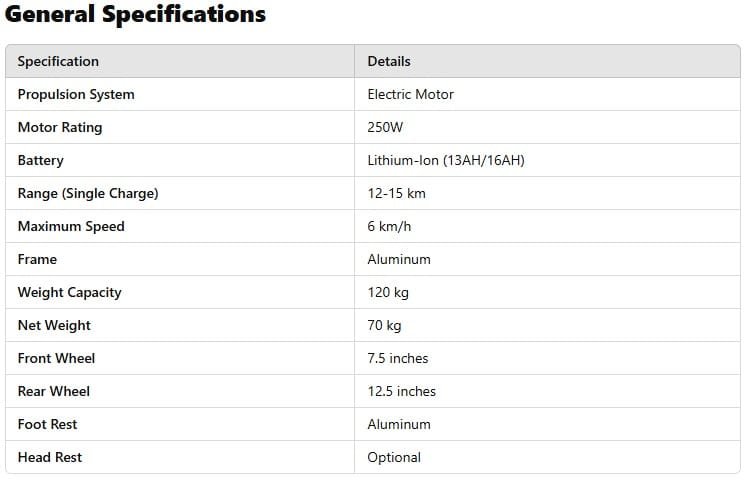Select the Propulsion System row label
Screen dimensions: 749x481
(x=76, y=94)
